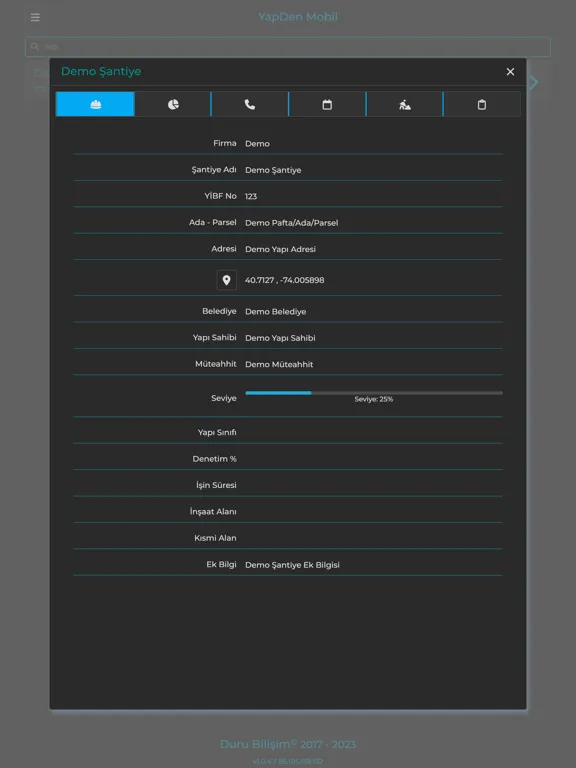This screenshot has height=768, width=576.
Task: Open the construction worker digging tab
Action: click(x=405, y=104)
